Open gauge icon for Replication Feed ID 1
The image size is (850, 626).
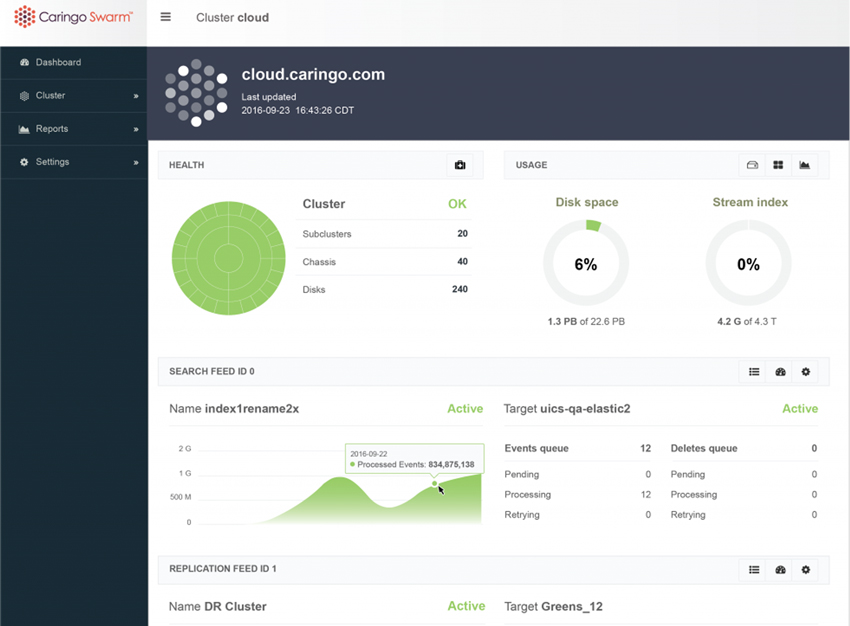(780, 570)
